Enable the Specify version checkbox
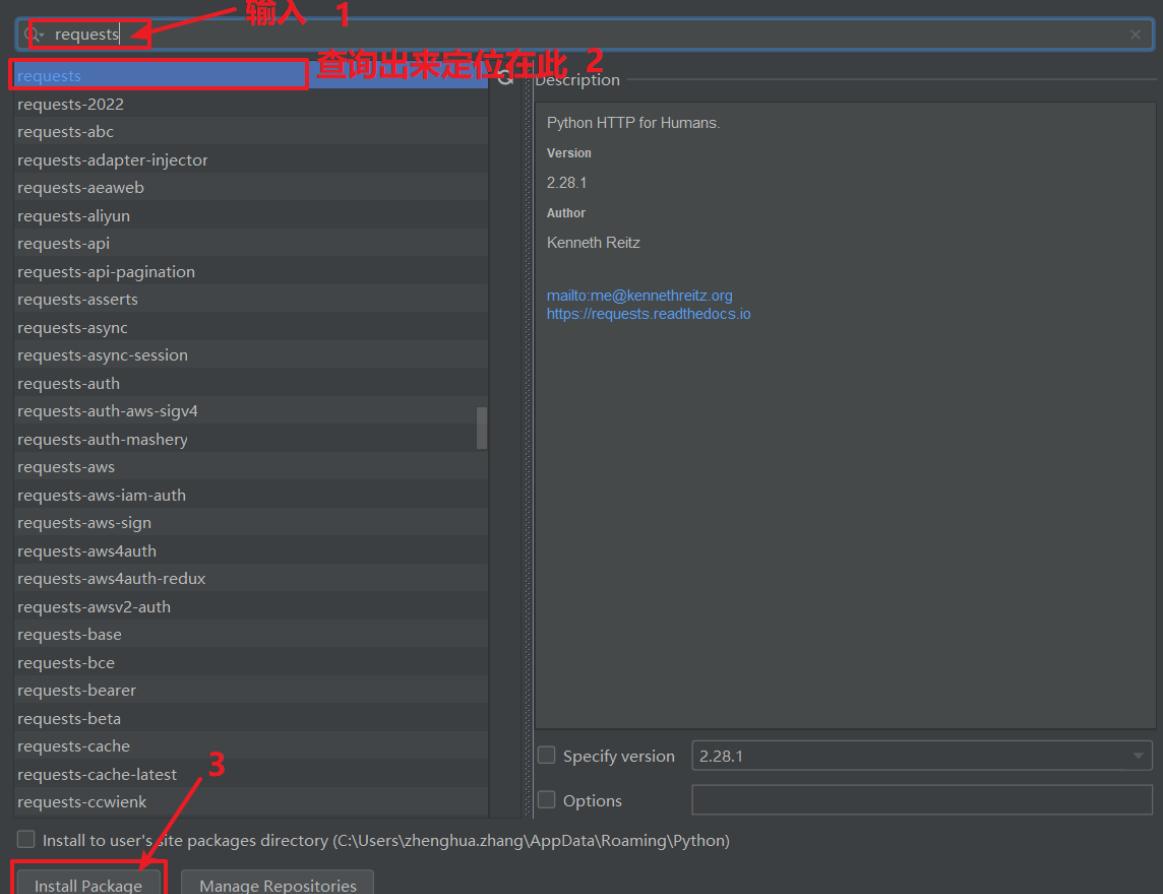This screenshot has height=894, width=1163. click(547, 757)
